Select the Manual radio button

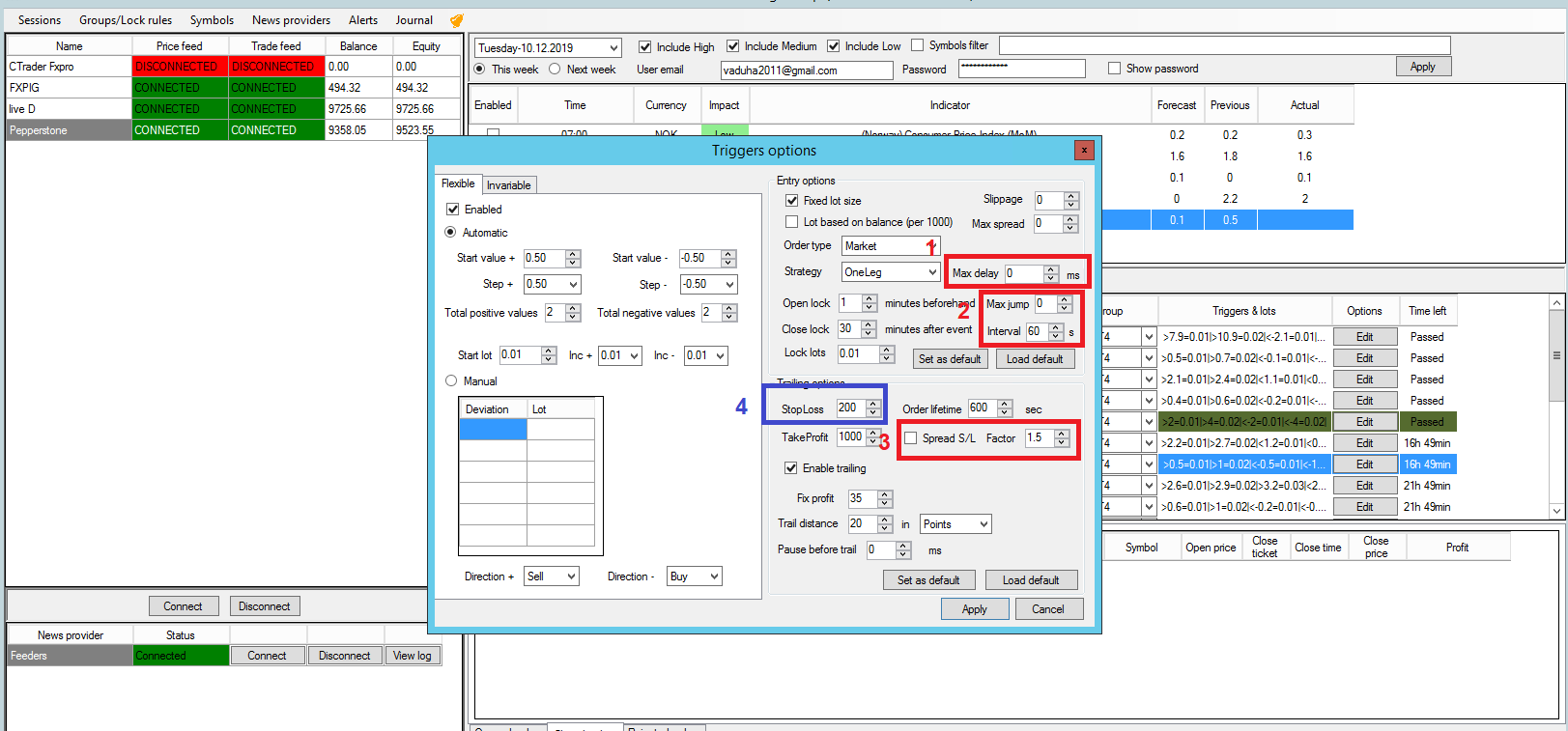point(451,381)
